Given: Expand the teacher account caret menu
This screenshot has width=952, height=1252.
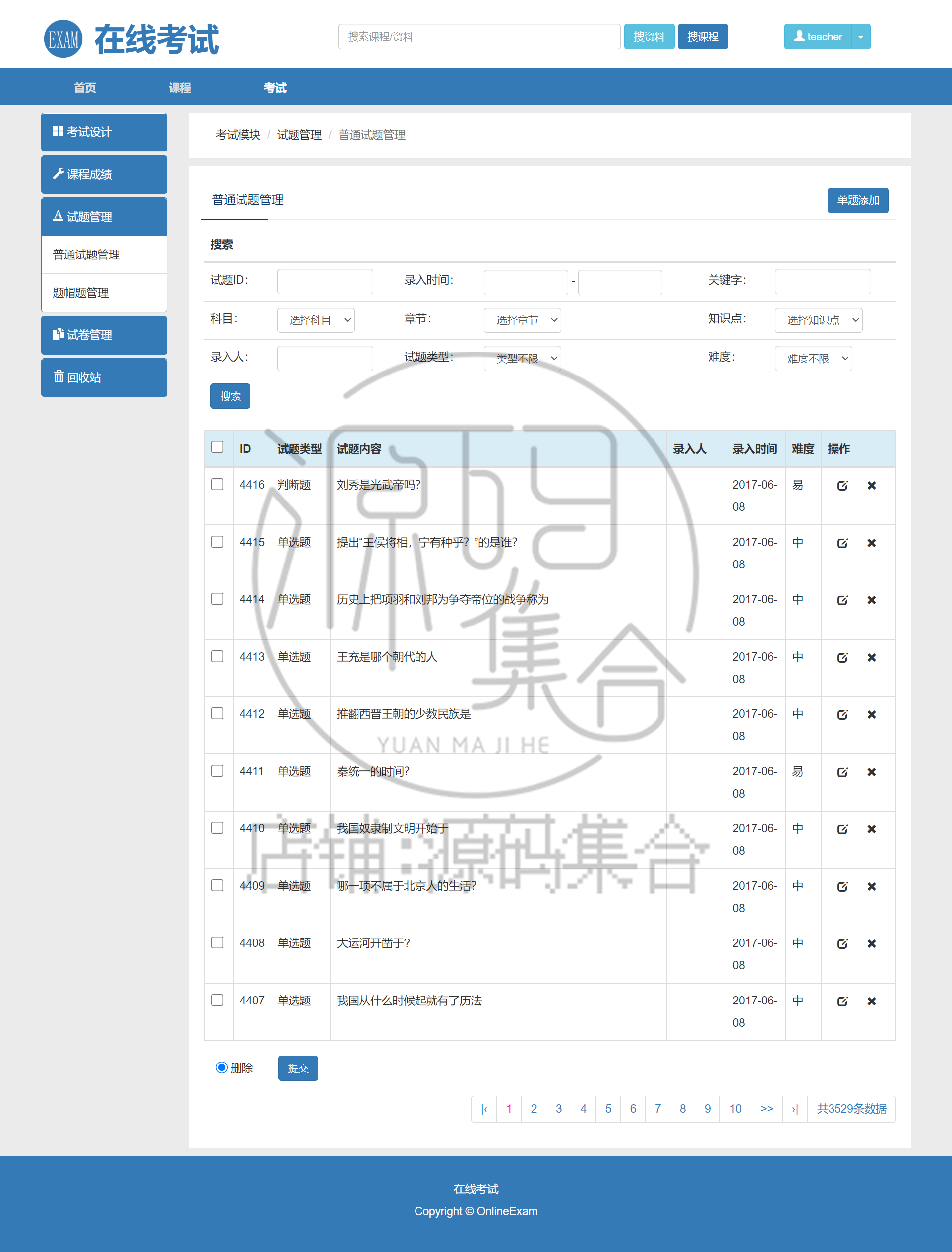Looking at the screenshot, I should point(861,37).
